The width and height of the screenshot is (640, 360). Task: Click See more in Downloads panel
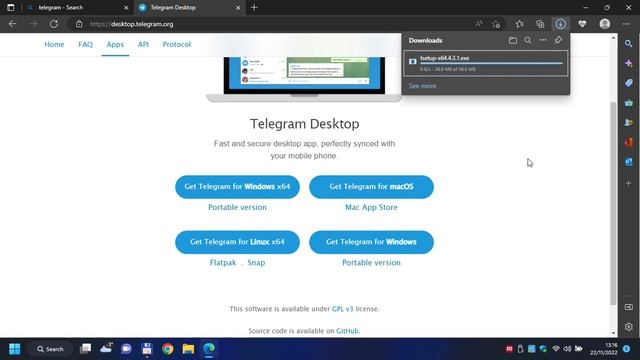point(422,86)
